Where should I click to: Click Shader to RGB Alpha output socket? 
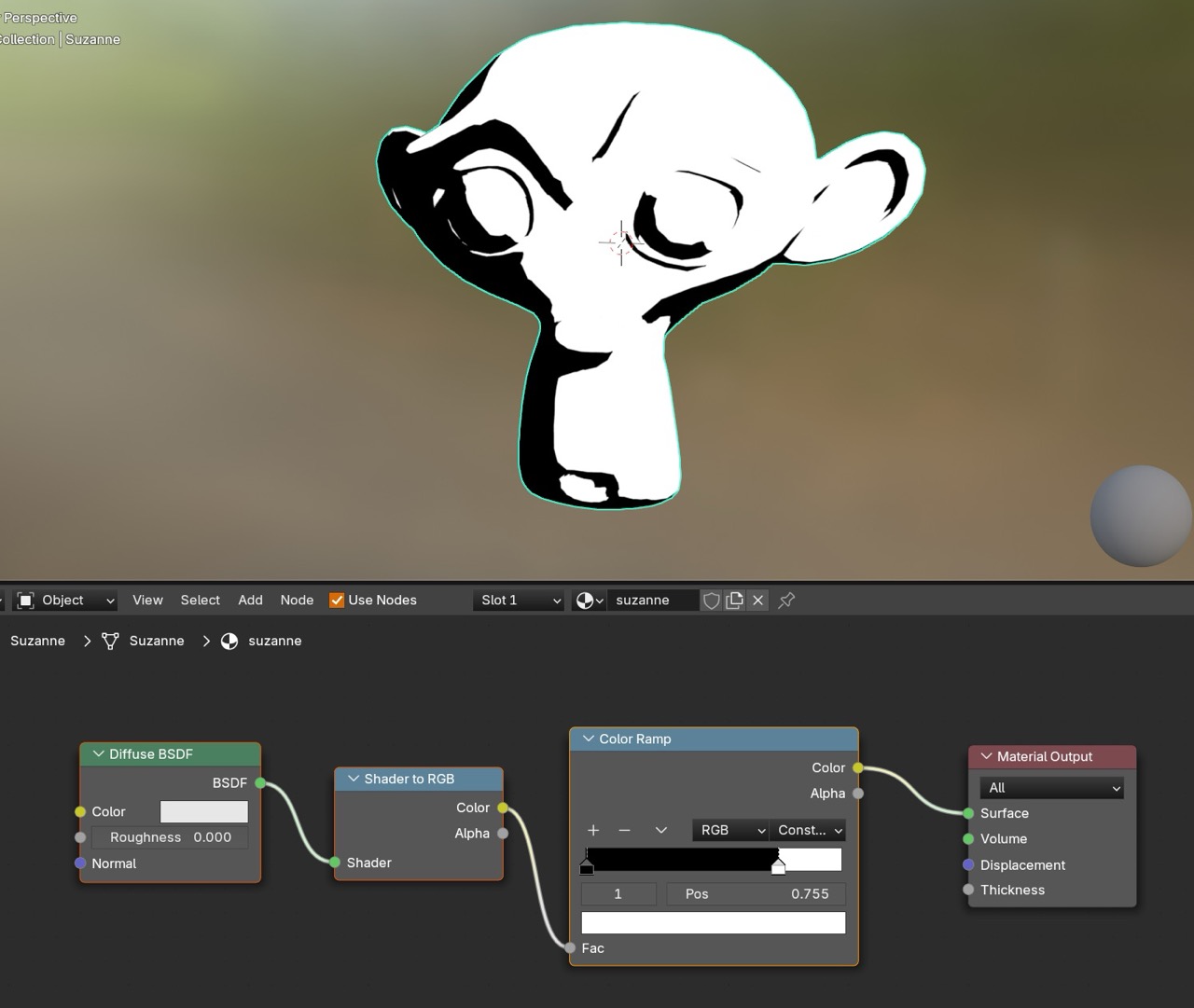pyautogui.click(x=503, y=834)
